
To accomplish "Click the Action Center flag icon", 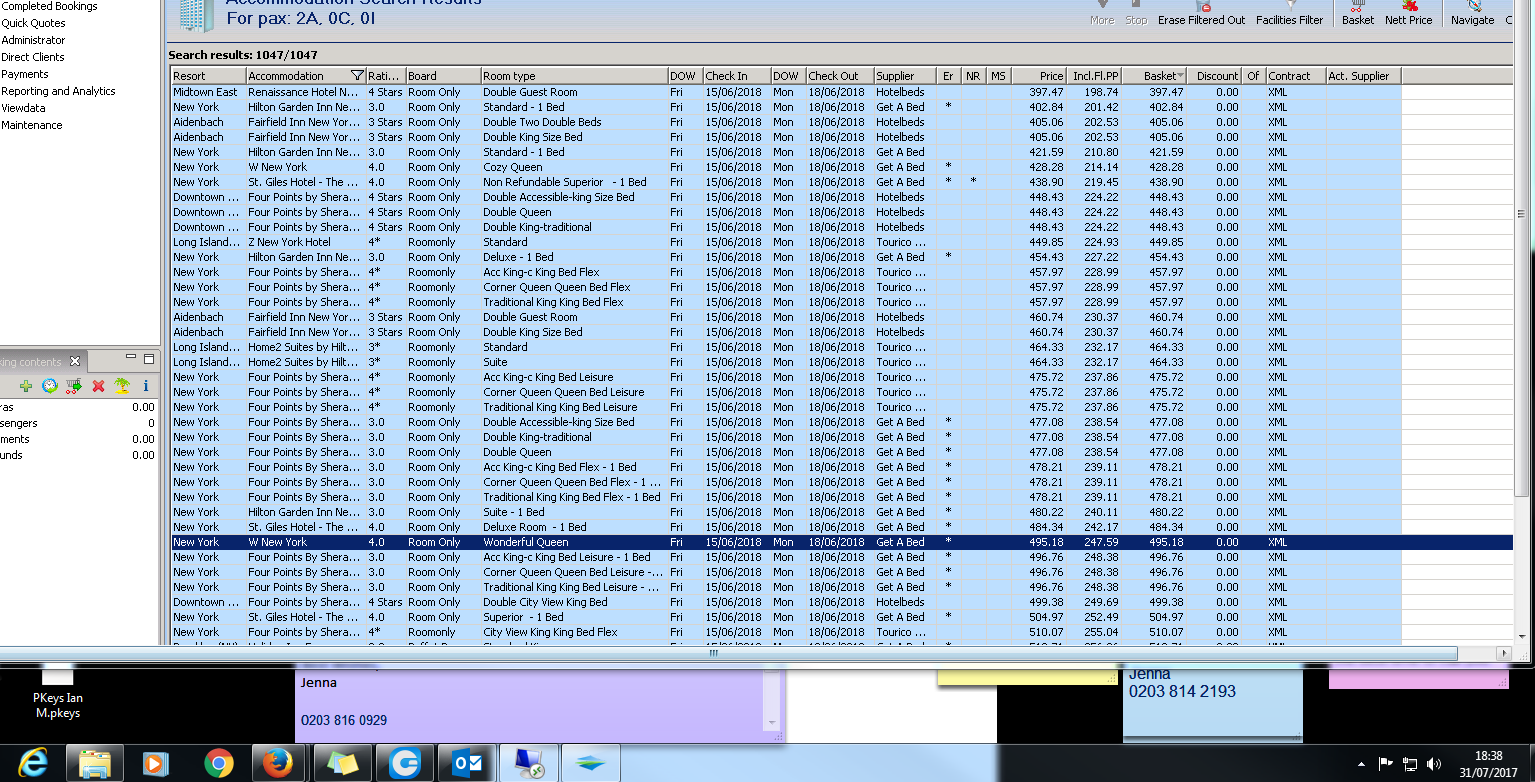I will pyautogui.click(x=1385, y=764).
